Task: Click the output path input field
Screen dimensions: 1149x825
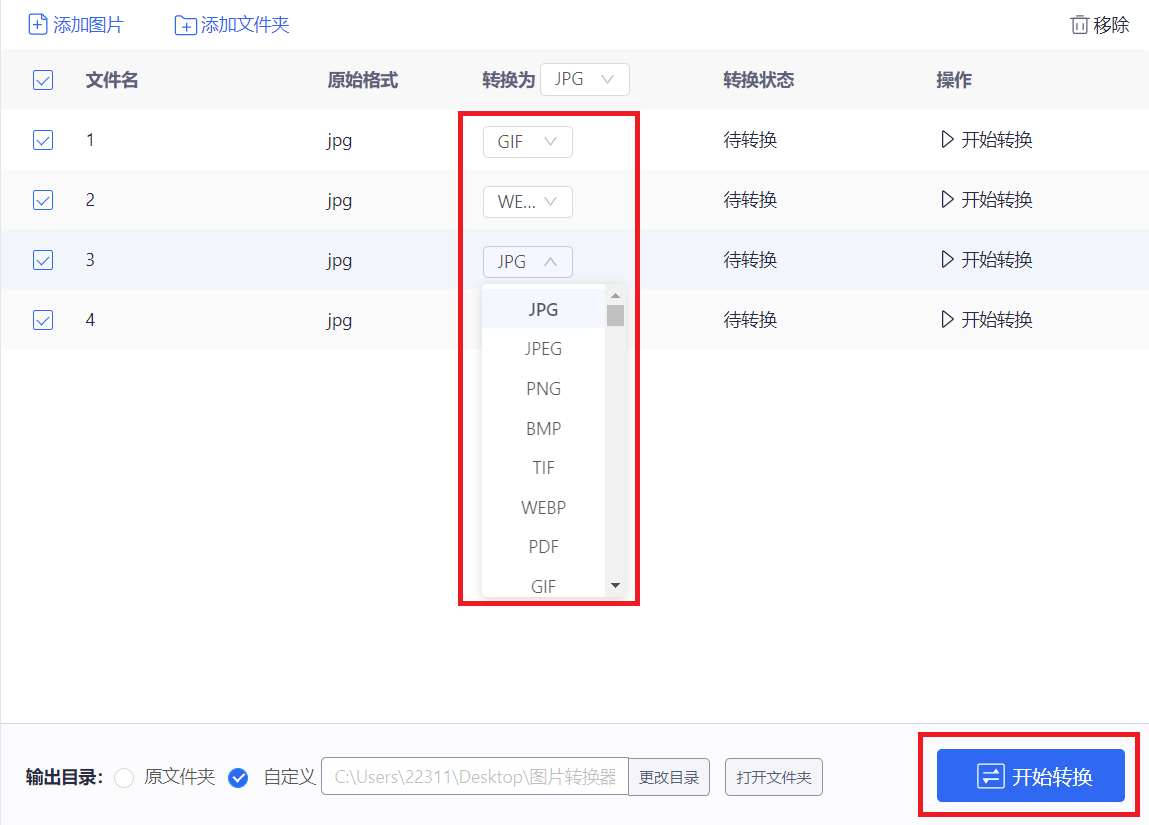Action: (475, 777)
